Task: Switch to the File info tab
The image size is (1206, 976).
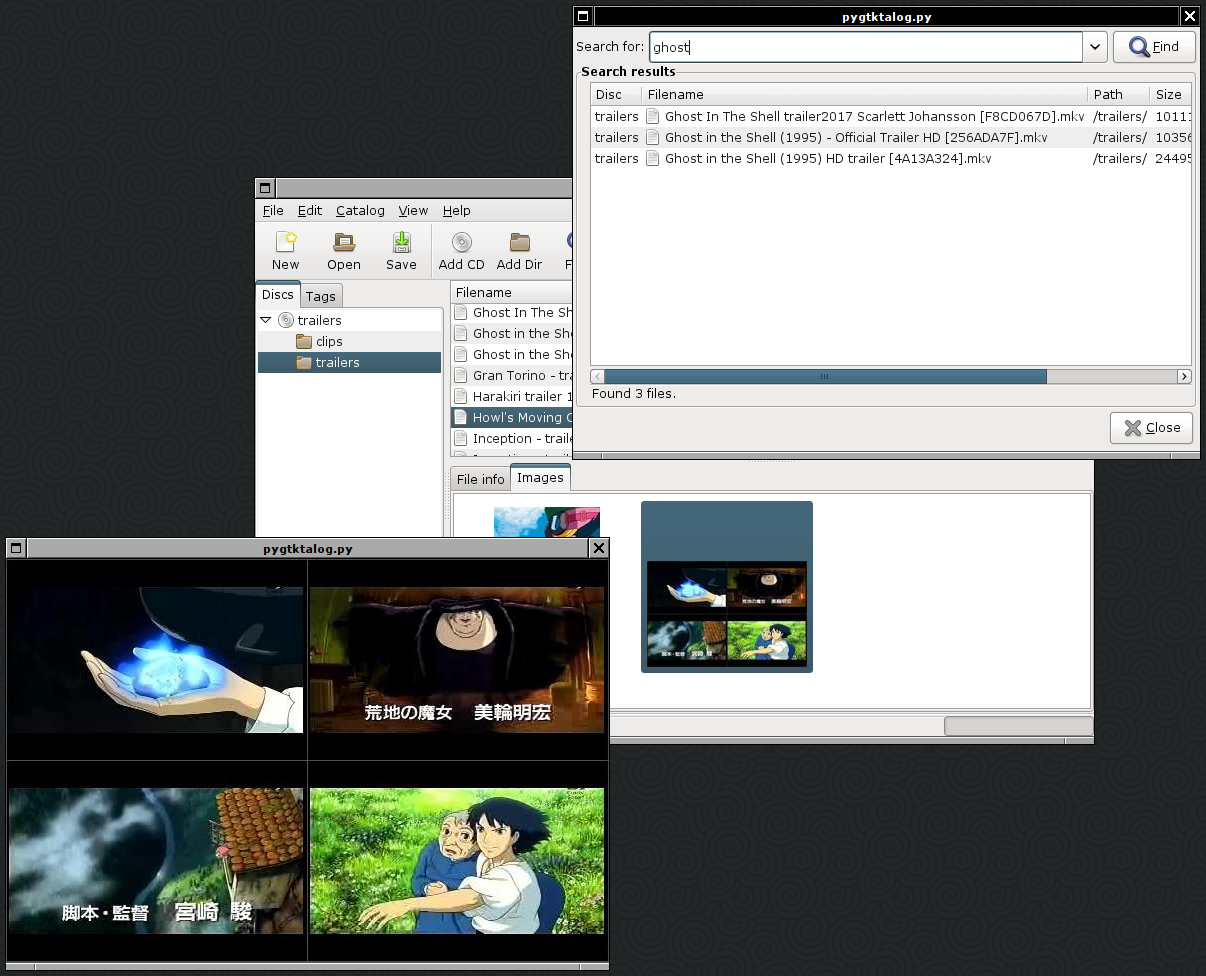Action: coord(480,479)
